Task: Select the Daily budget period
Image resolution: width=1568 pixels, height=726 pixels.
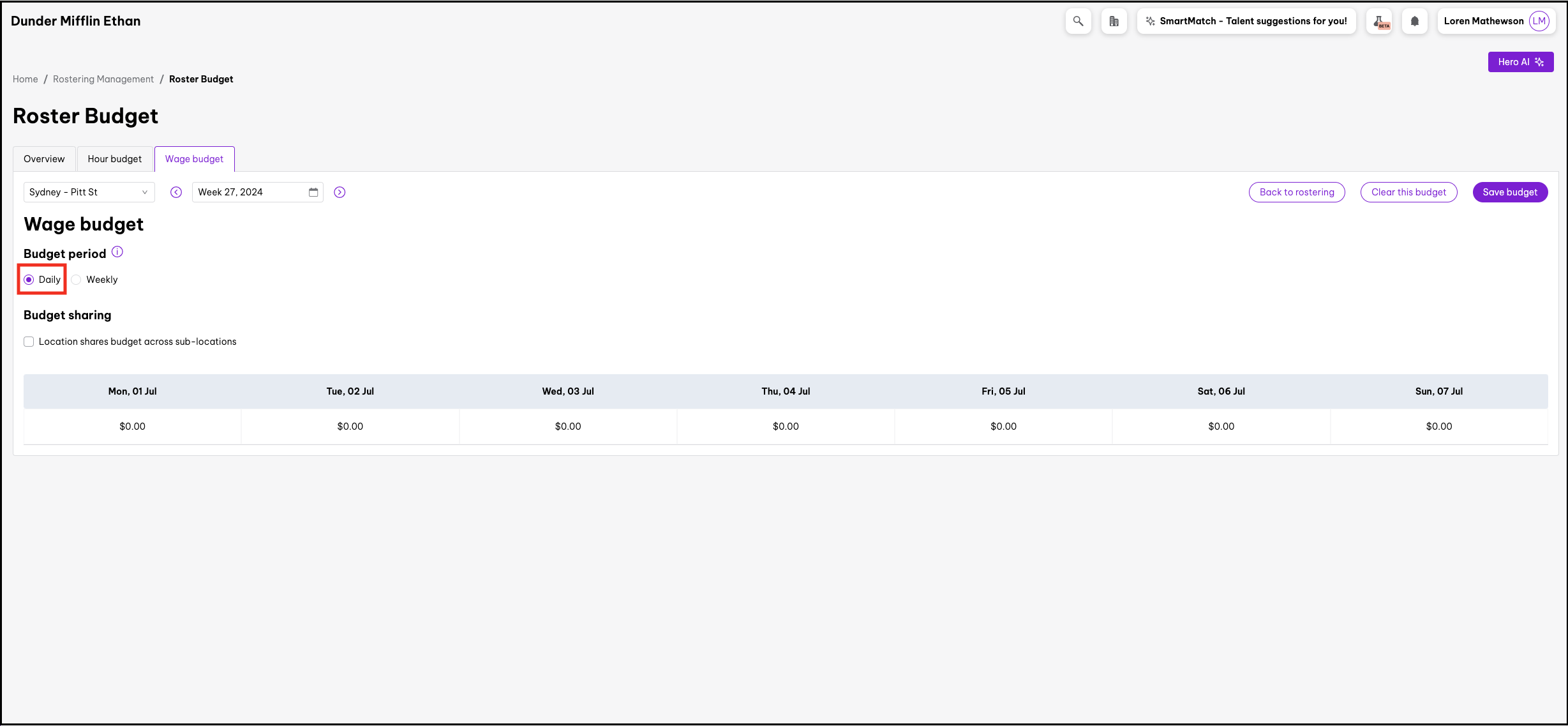Action: click(x=29, y=280)
